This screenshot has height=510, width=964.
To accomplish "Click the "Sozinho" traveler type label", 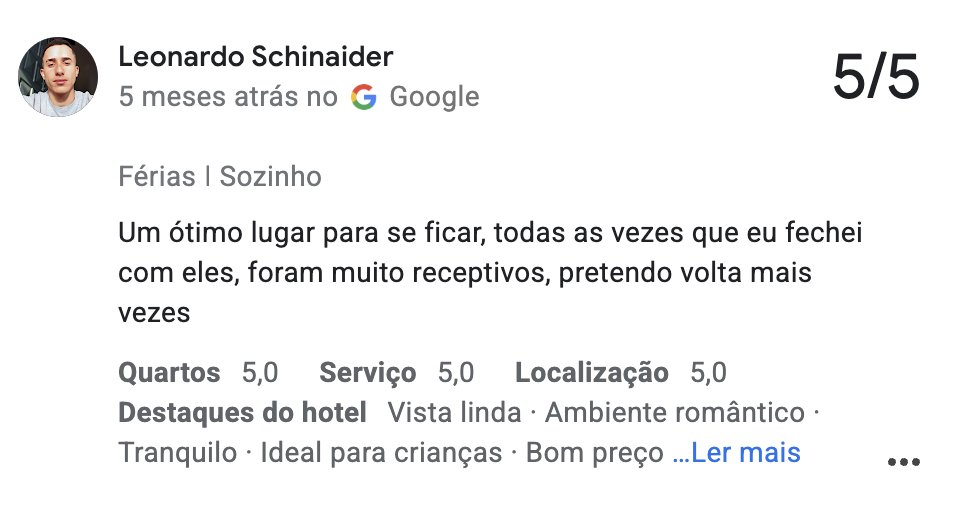I will pos(271,177).
